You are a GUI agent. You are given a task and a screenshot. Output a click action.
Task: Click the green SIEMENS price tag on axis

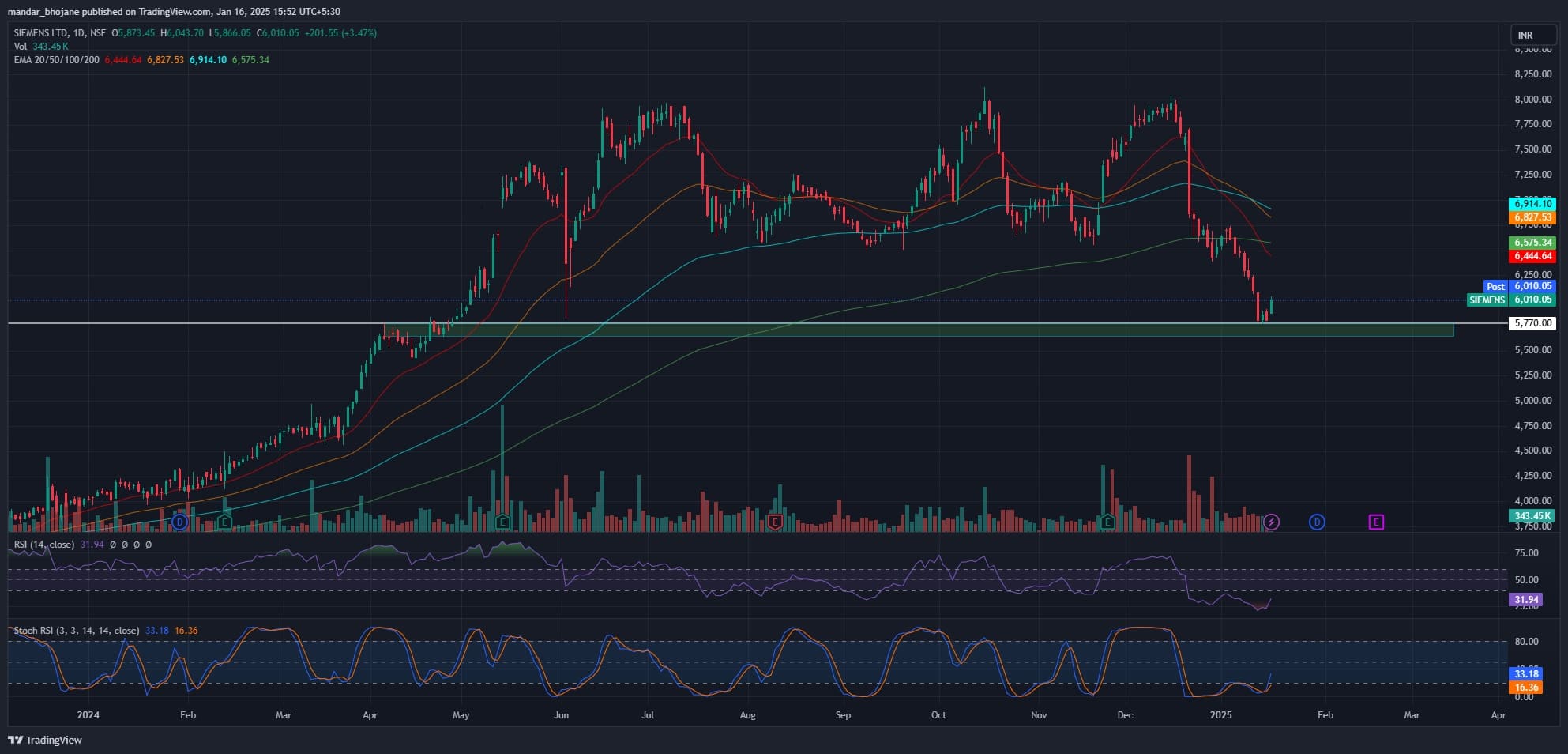coord(1487,300)
